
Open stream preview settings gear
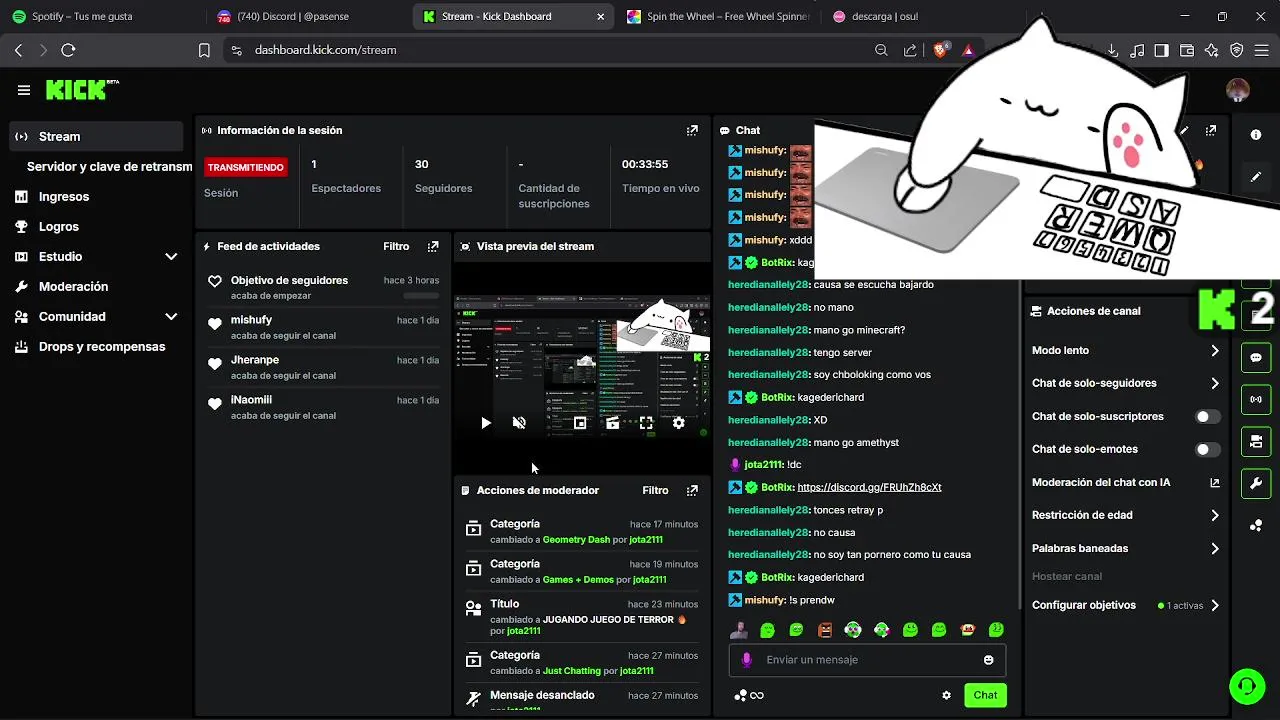point(679,423)
